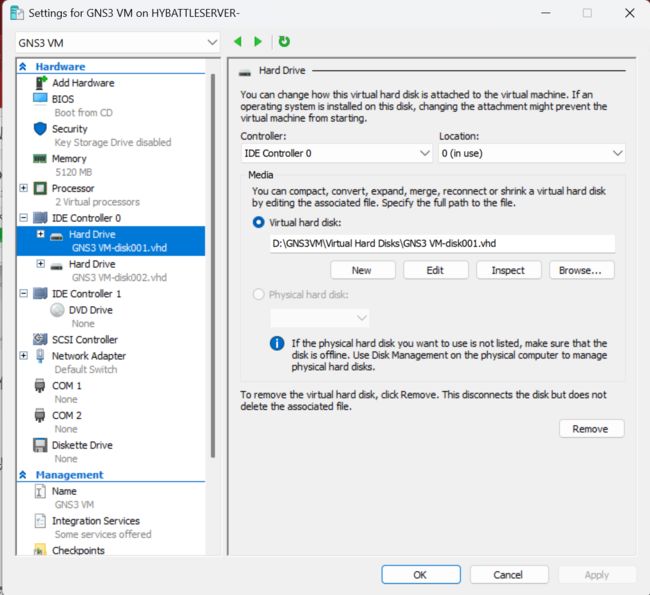Click the BIOS monitor icon

click(40, 99)
